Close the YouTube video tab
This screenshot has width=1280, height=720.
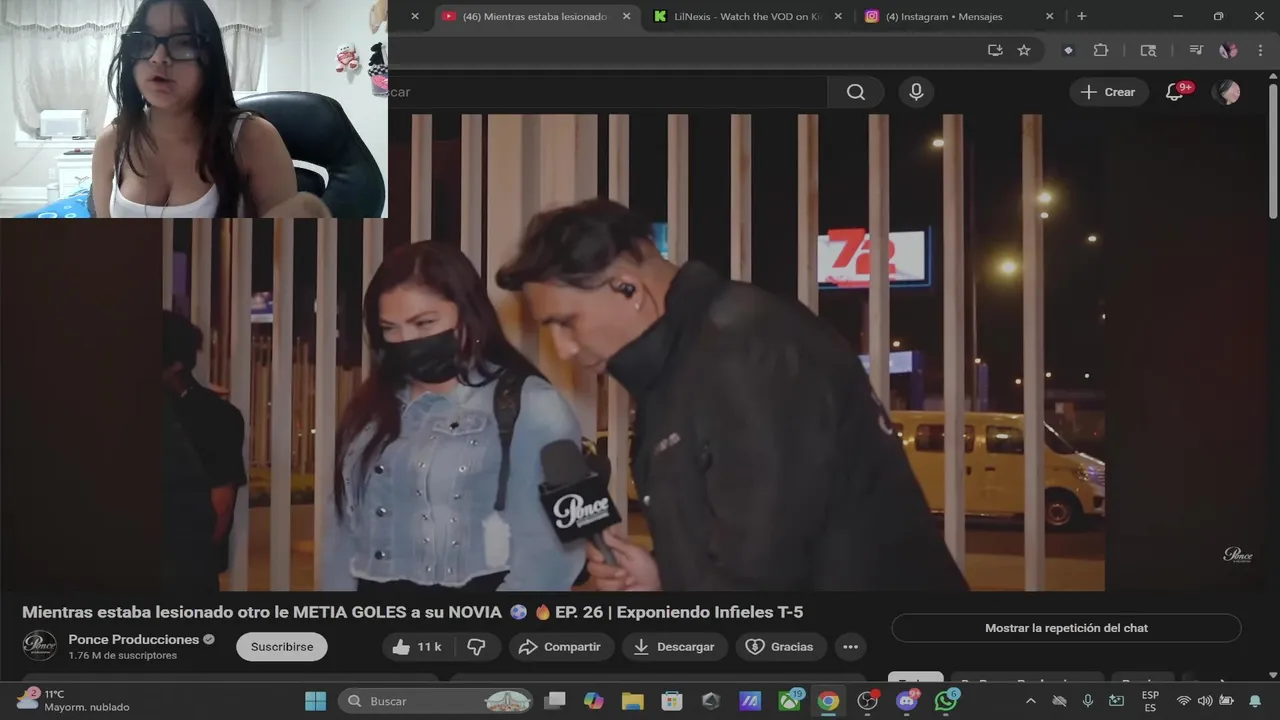[x=626, y=16]
